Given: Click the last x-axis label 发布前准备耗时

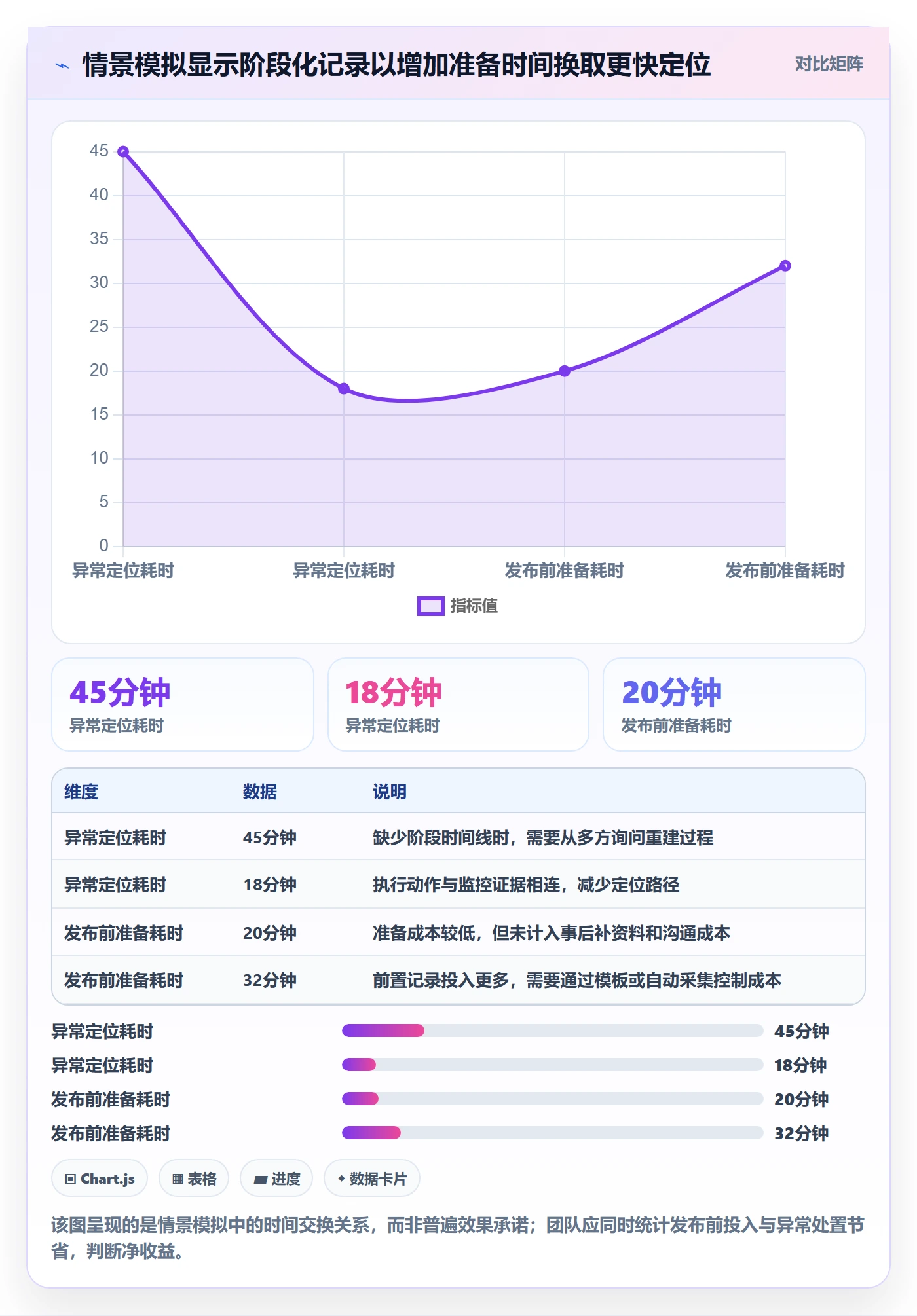Looking at the screenshot, I should 785,571.
